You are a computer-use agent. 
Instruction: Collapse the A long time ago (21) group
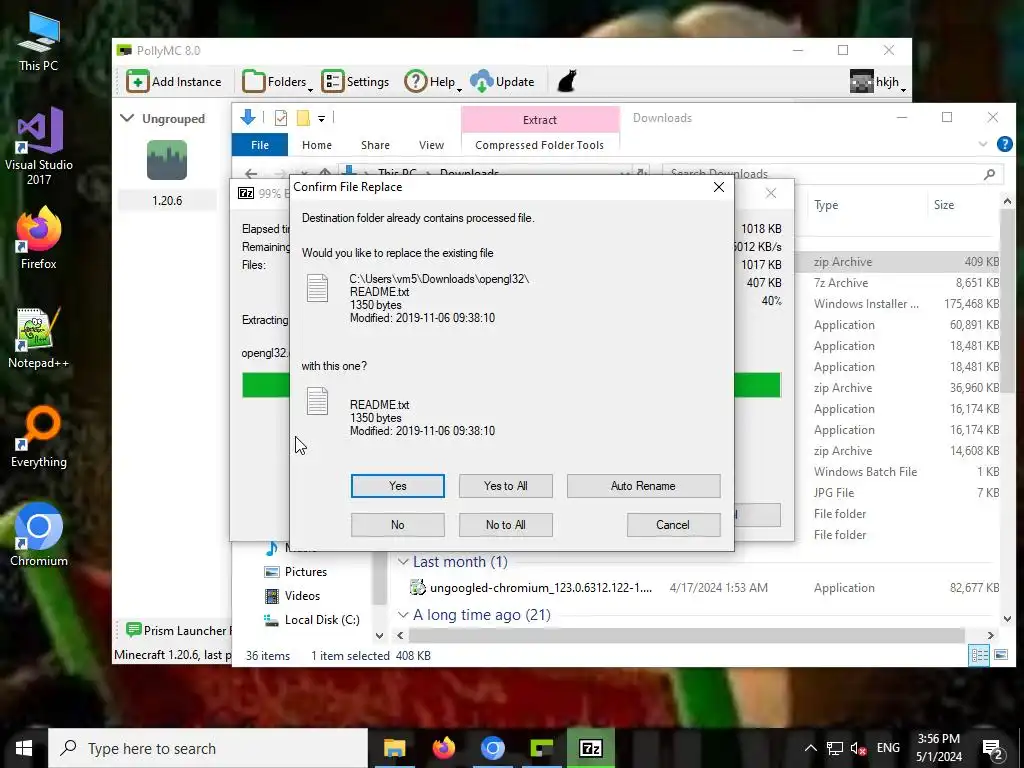pyautogui.click(x=403, y=615)
